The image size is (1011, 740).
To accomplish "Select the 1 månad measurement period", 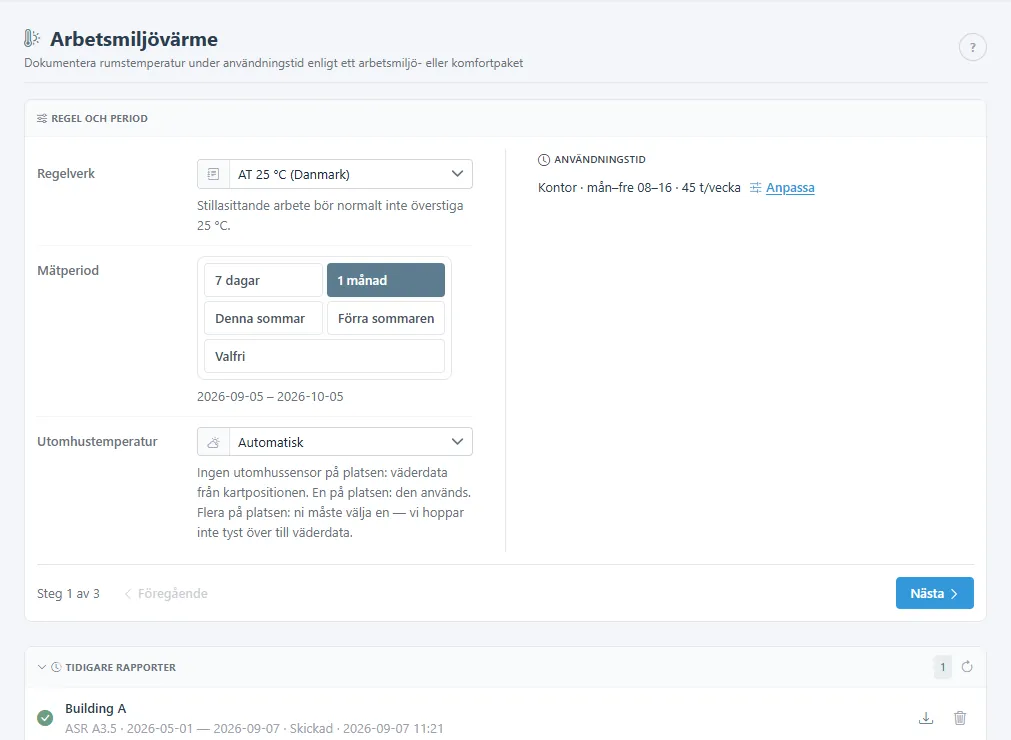I will [x=386, y=280].
